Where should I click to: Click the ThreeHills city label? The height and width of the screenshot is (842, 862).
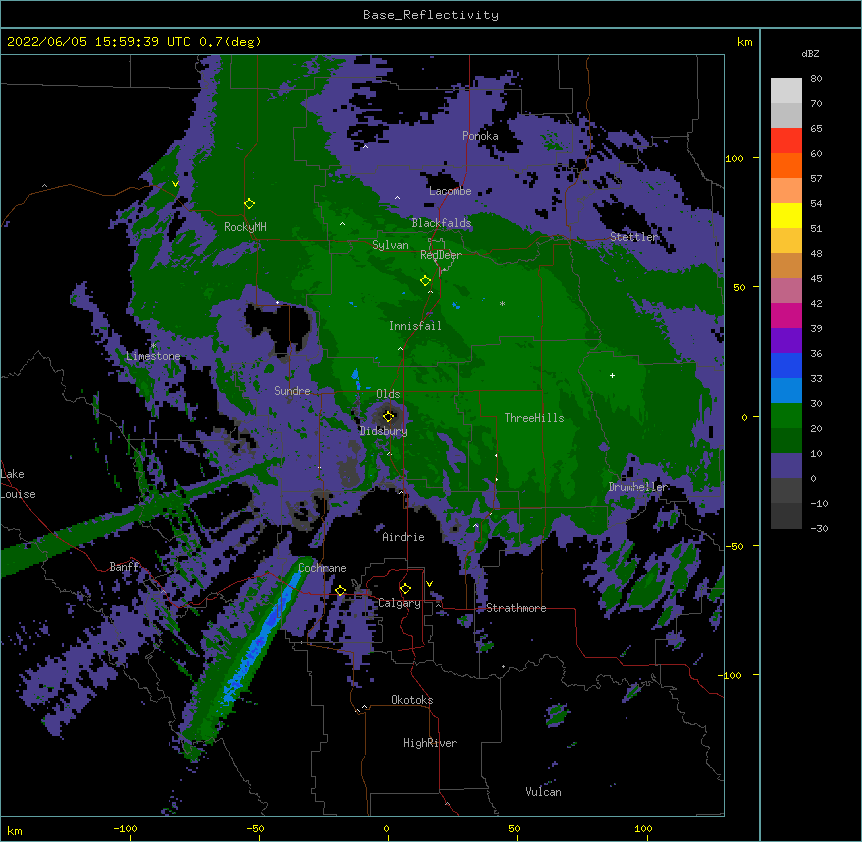tap(534, 418)
